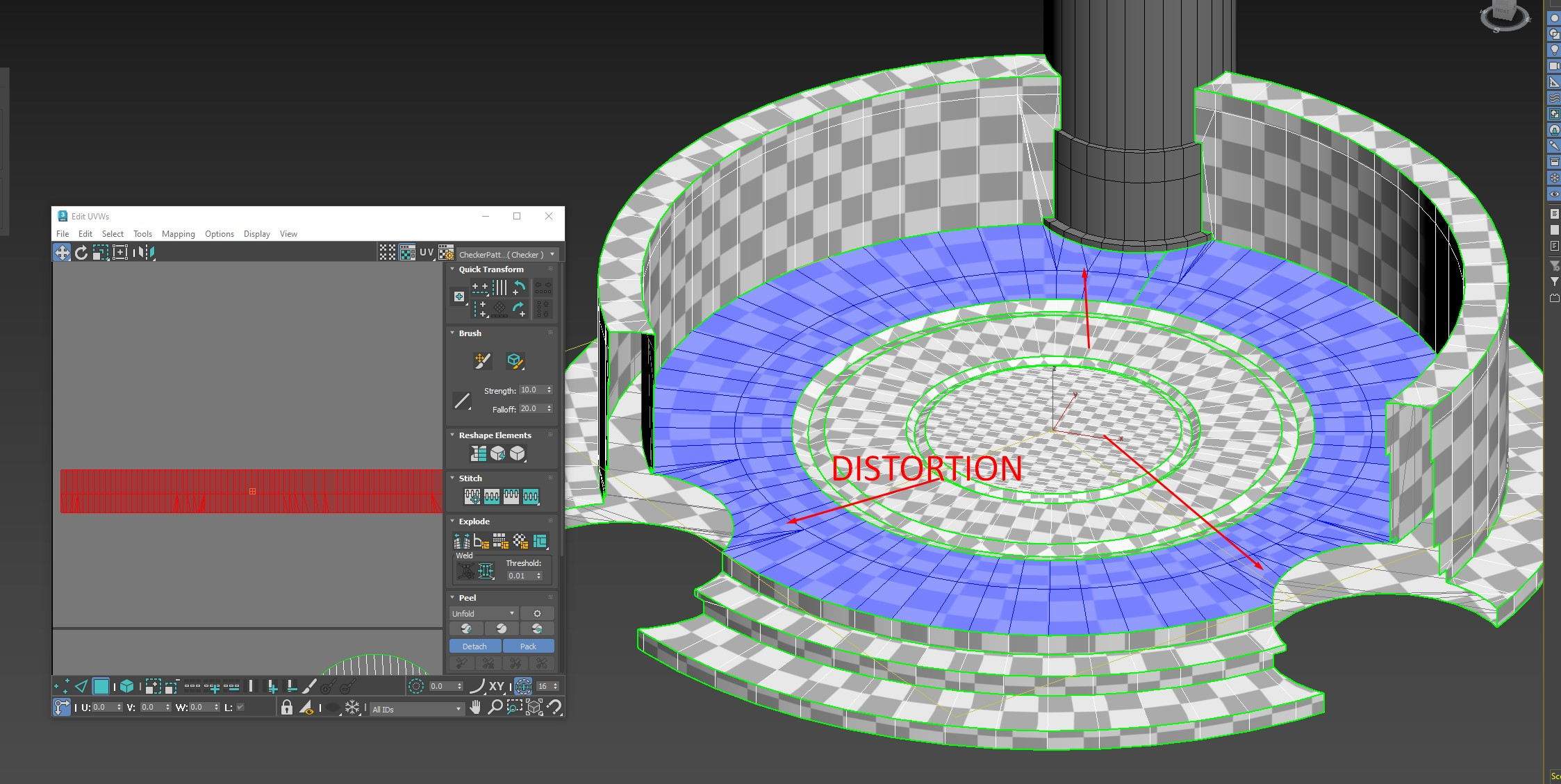Switch to Edge sub-object mode
The image size is (1561, 784).
[x=81, y=686]
